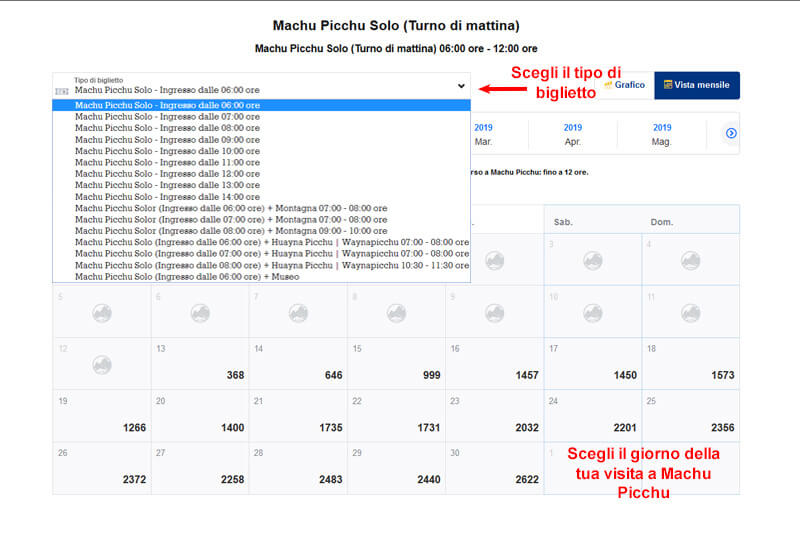Screen dimensions: 800x533
Task: Select day 30 with 2622 tickets
Action: [494, 468]
